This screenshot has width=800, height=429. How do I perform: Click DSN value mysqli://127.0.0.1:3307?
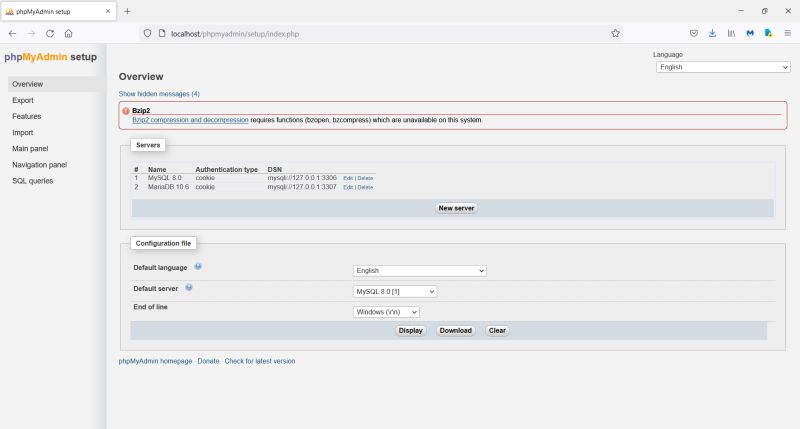(x=302, y=187)
